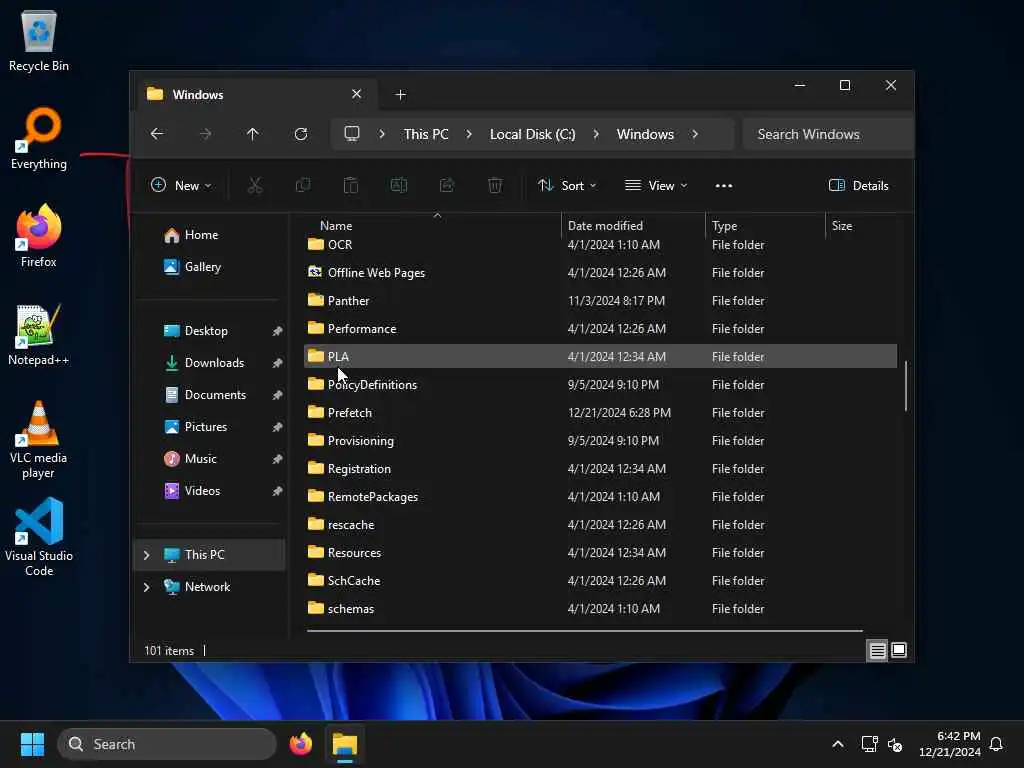
Task: Add a new File Explorer tab
Action: [x=400, y=95]
